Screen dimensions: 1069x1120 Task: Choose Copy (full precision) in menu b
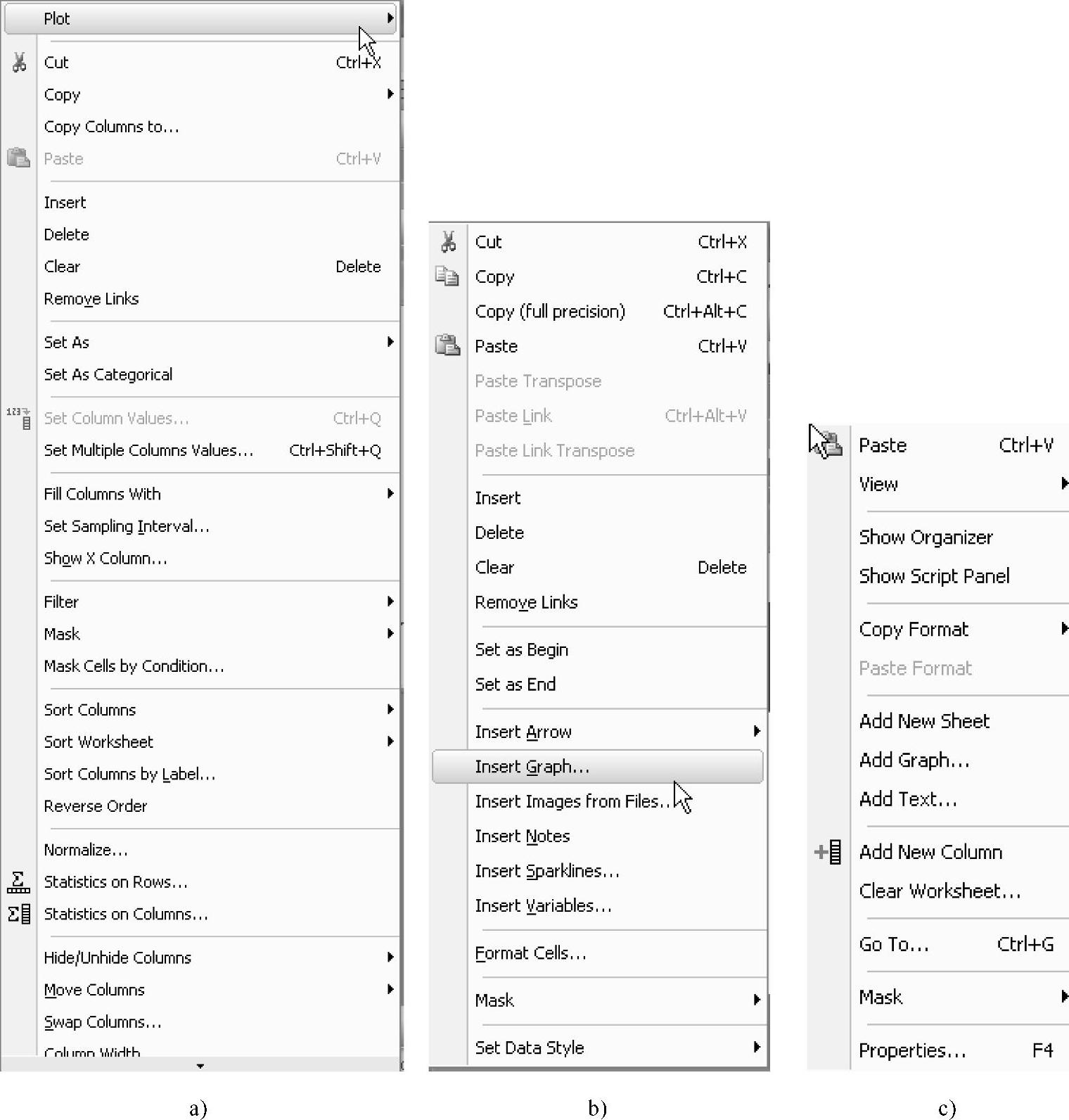click(x=550, y=311)
